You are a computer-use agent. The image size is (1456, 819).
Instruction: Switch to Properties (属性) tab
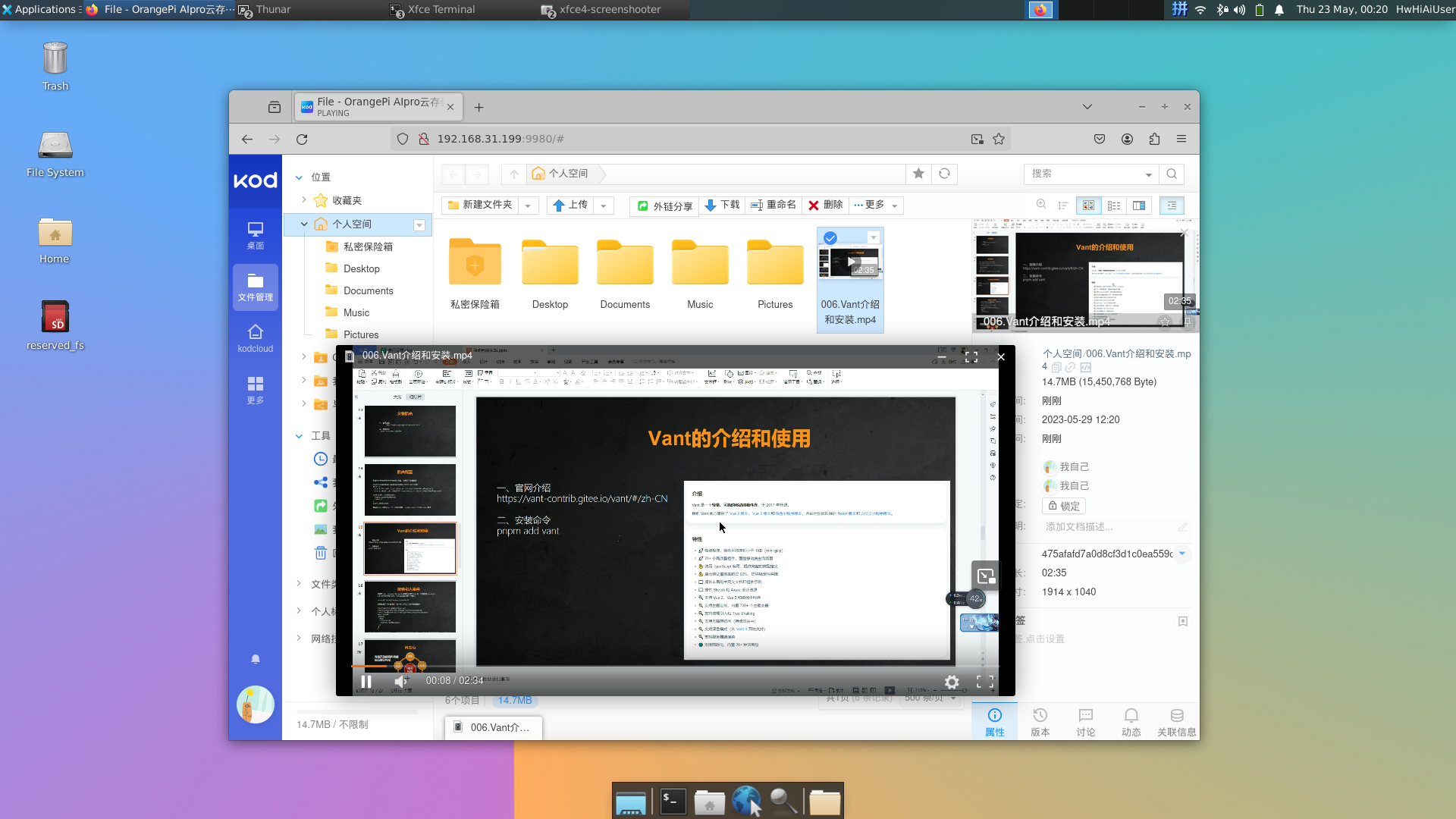(x=995, y=721)
